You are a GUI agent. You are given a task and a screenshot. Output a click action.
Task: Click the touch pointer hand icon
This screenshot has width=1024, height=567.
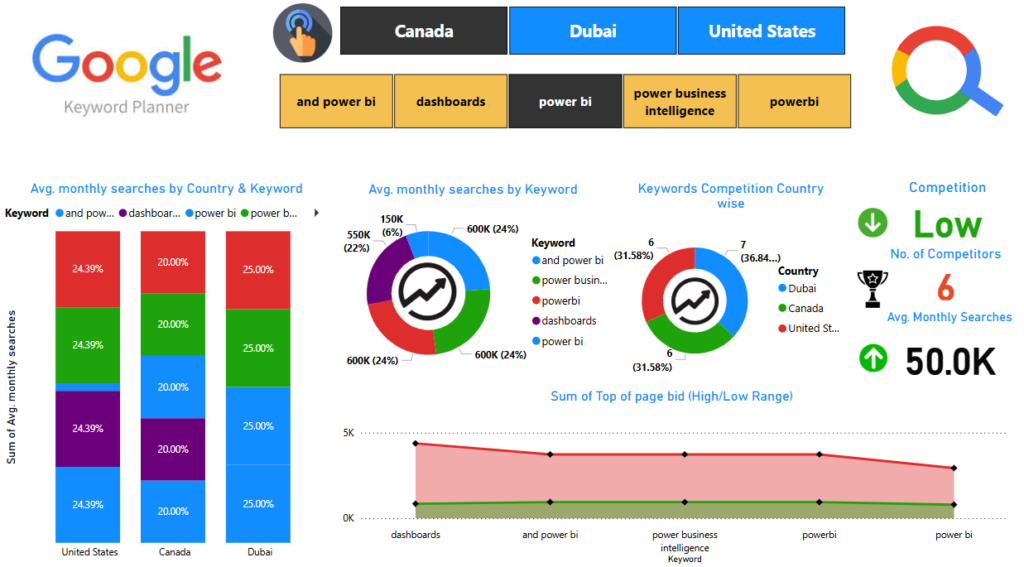coord(302,33)
